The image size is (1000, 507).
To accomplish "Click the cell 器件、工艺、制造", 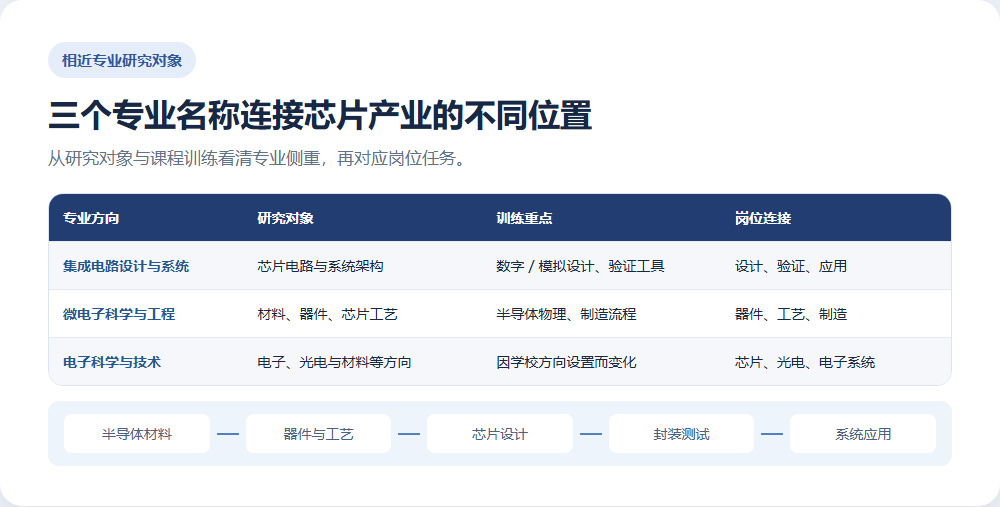I will 791,314.
